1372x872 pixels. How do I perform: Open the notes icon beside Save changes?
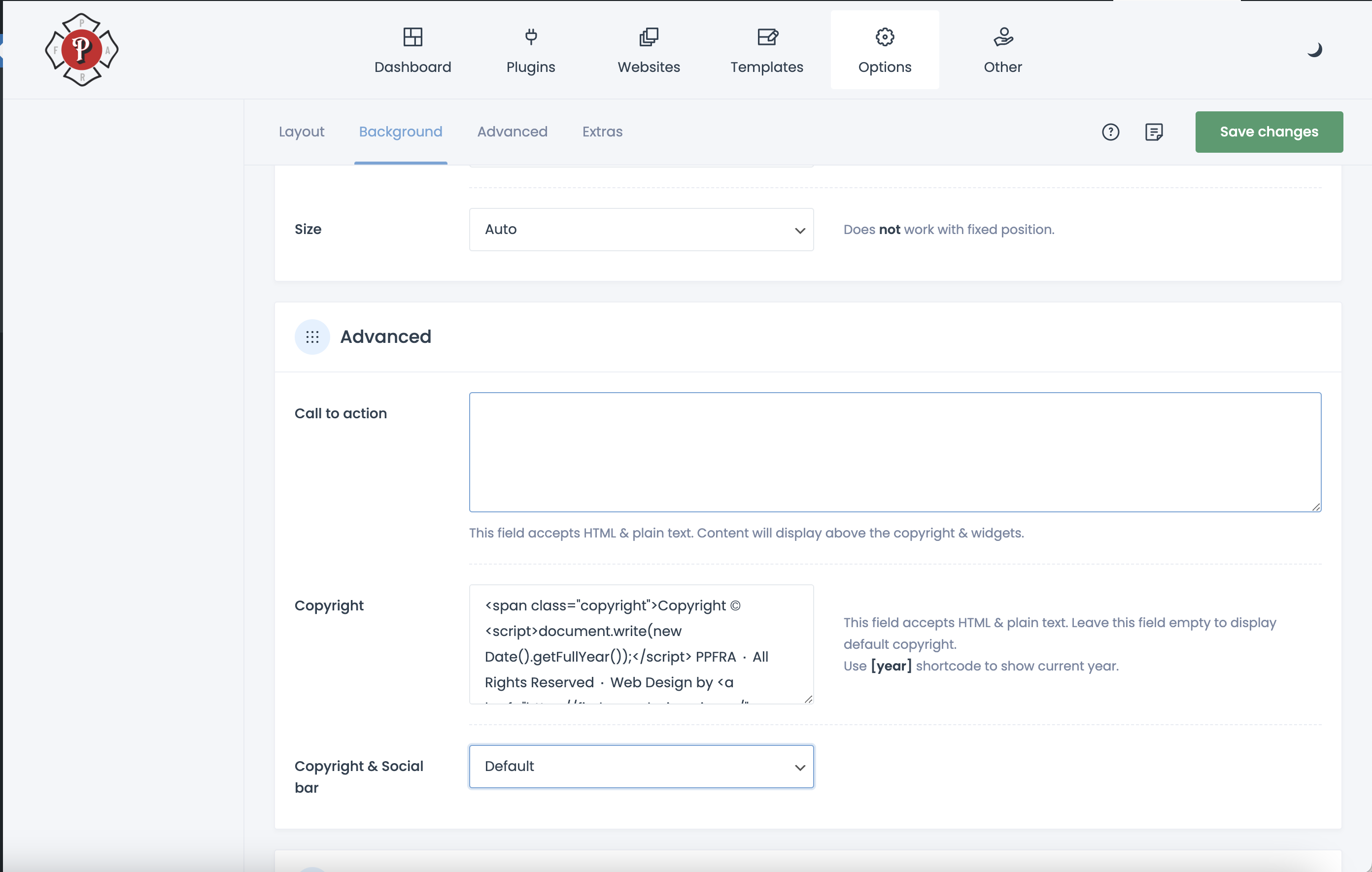1154,132
